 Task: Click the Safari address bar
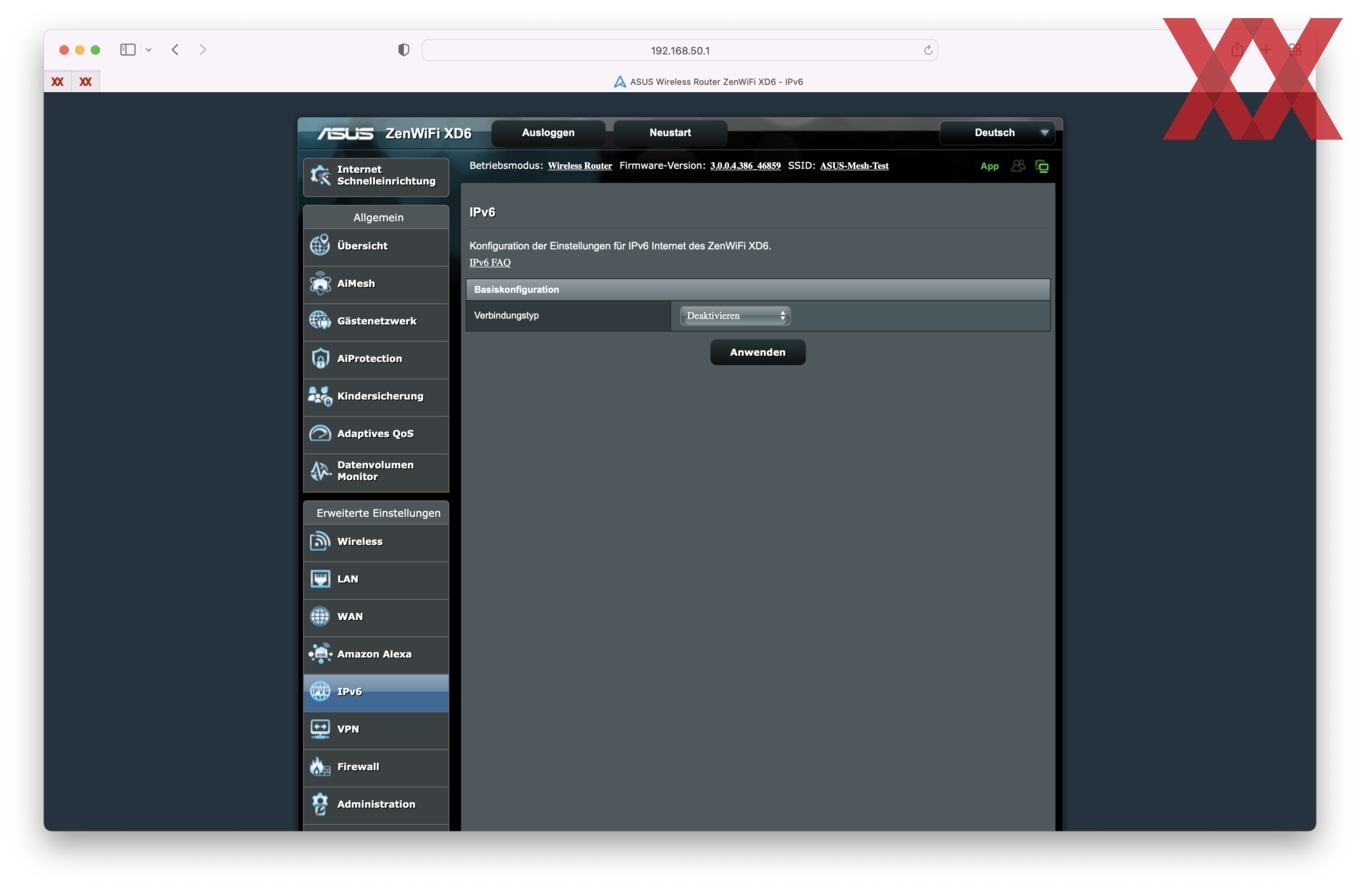[680, 50]
